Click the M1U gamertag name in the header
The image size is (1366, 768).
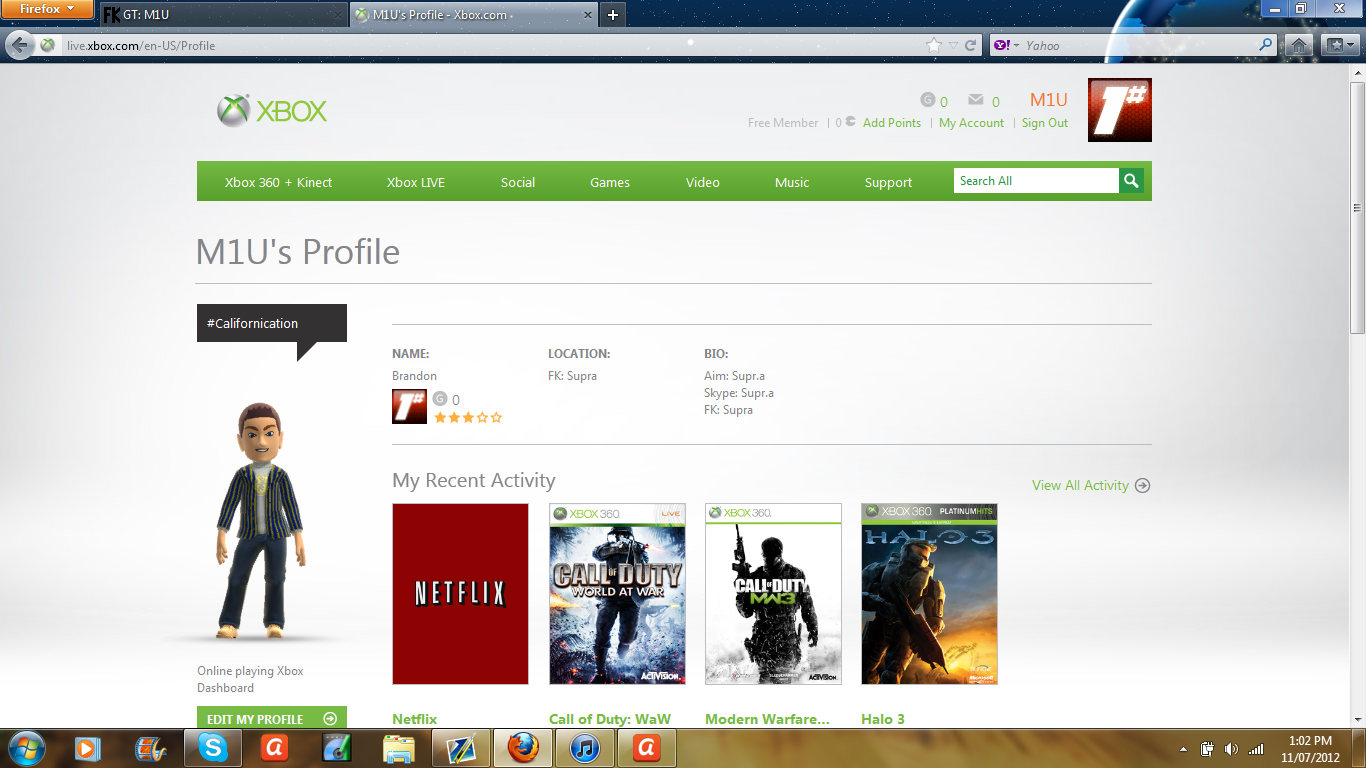pos(1049,100)
